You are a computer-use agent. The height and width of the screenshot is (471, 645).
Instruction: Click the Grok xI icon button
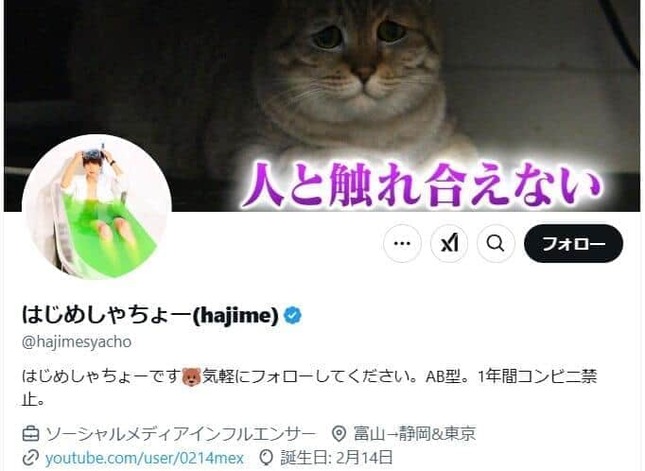point(449,244)
